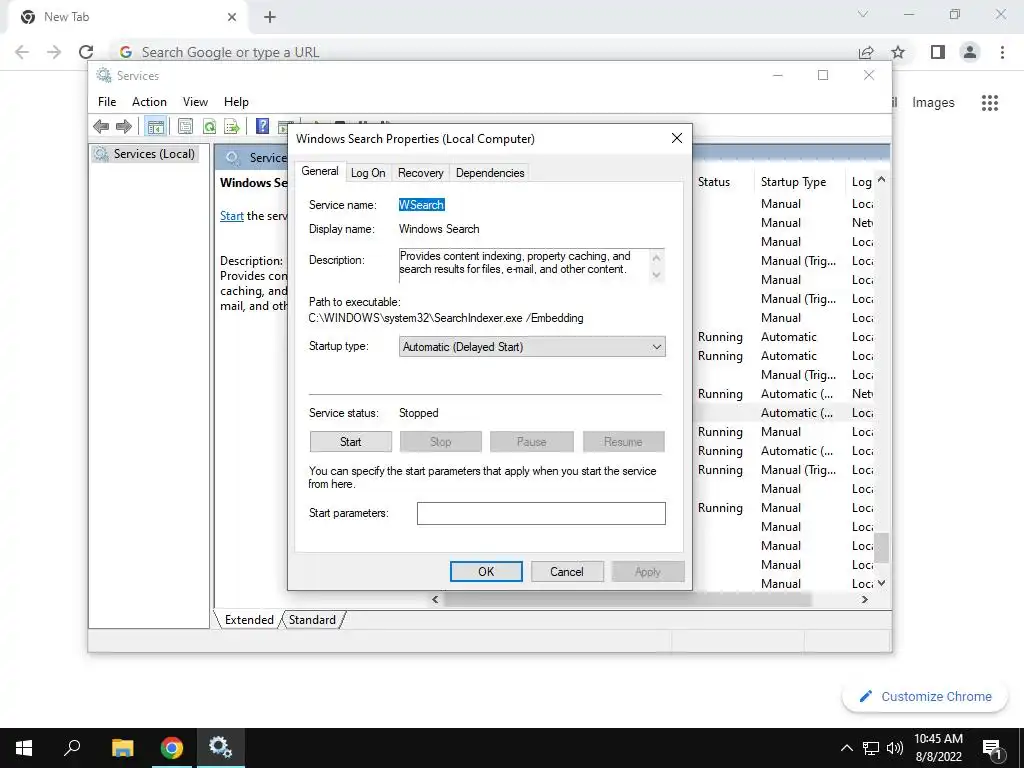Click the Export List toolbar icon
Screen dimensions: 1024x768
coord(232,126)
